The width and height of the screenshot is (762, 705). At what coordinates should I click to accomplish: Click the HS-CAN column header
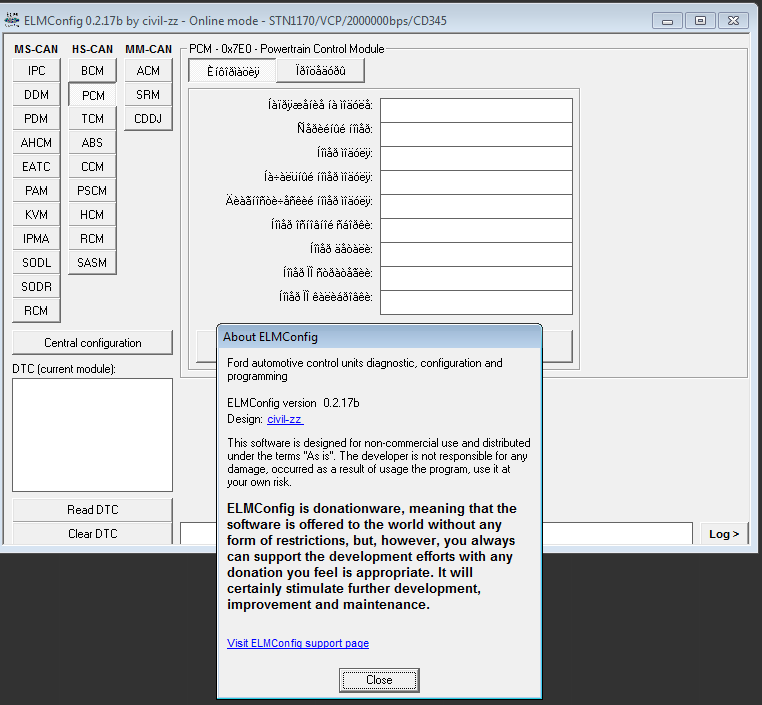[92, 49]
